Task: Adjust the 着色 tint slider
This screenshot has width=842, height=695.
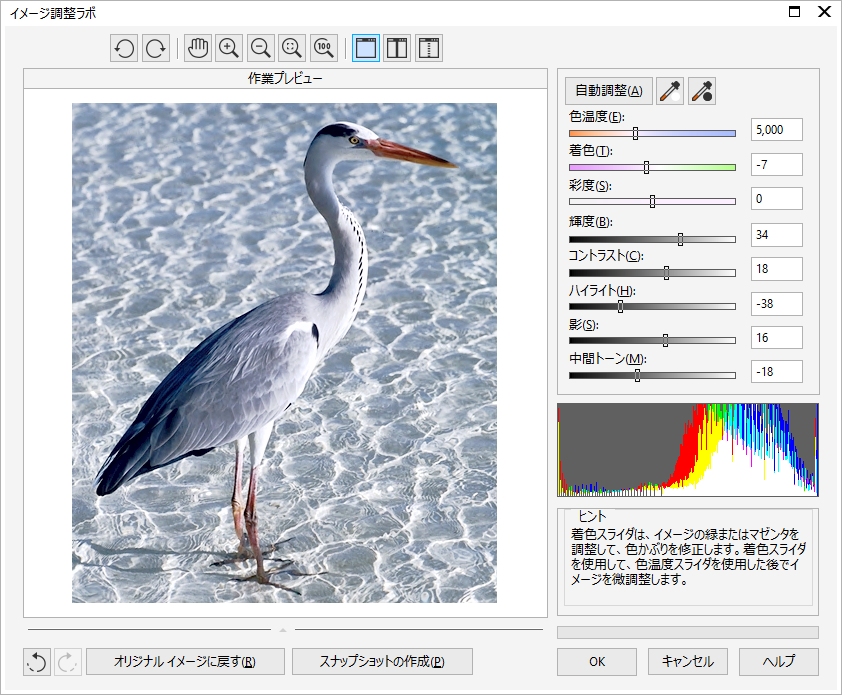Action: click(x=652, y=167)
